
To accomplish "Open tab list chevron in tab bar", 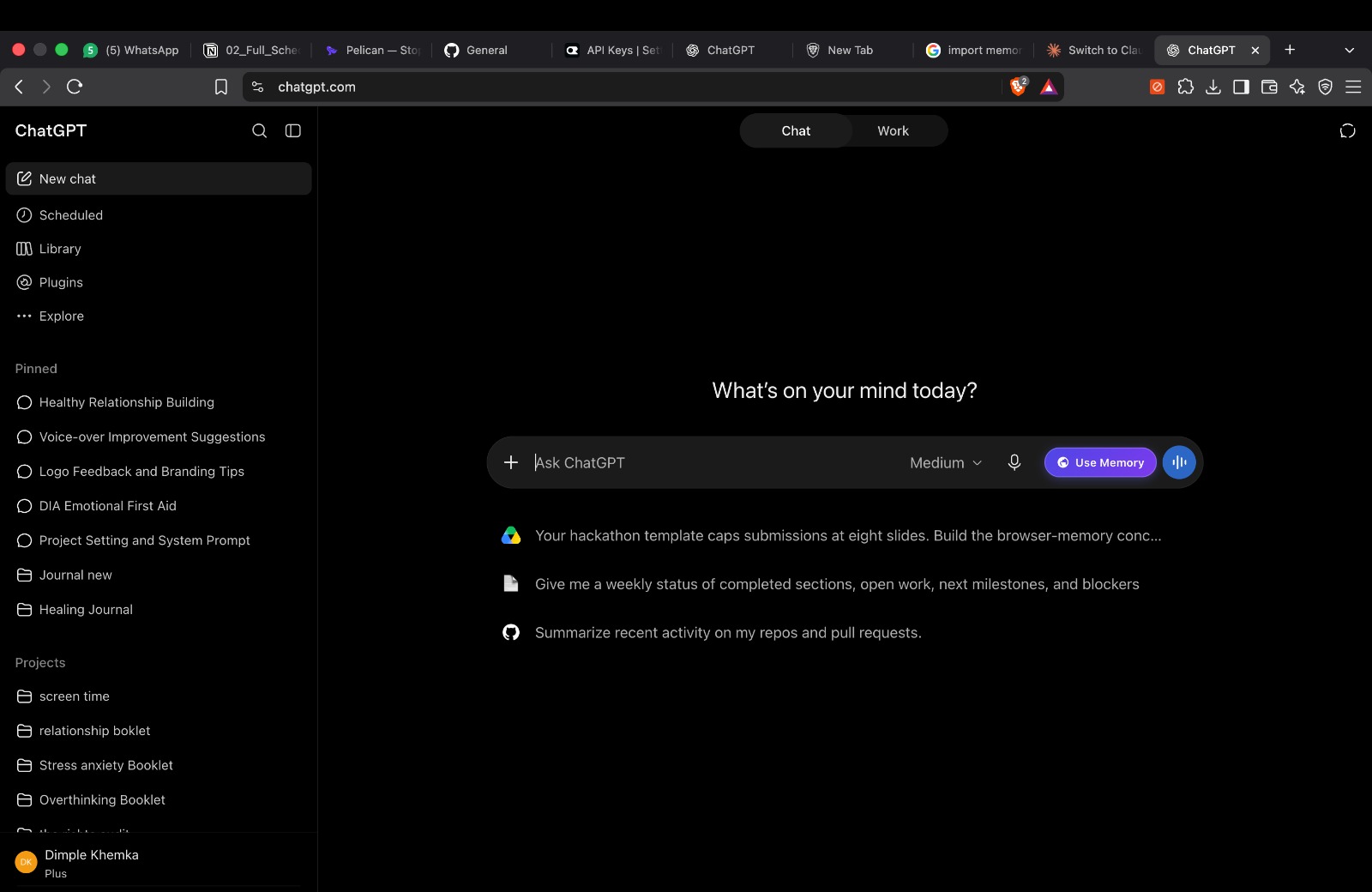I will [1349, 50].
